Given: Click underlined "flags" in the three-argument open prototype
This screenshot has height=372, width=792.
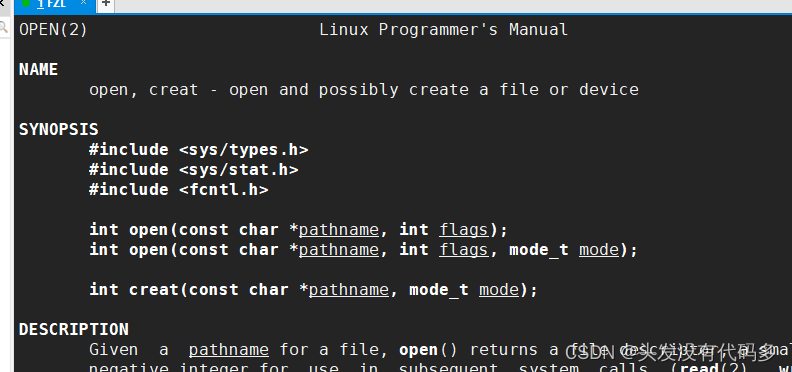Looking at the screenshot, I should (x=464, y=250).
